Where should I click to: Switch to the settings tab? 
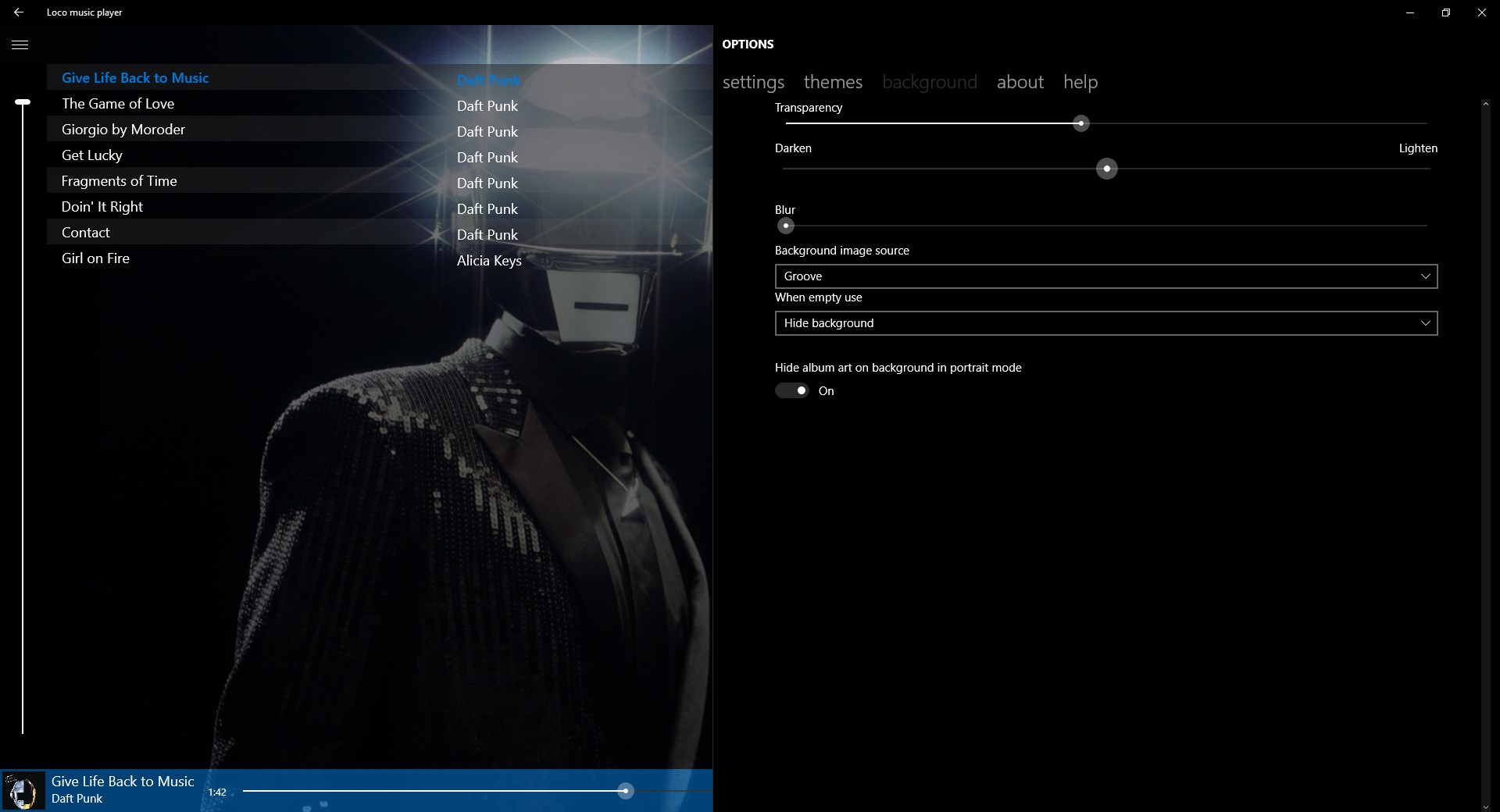(x=752, y=82)
